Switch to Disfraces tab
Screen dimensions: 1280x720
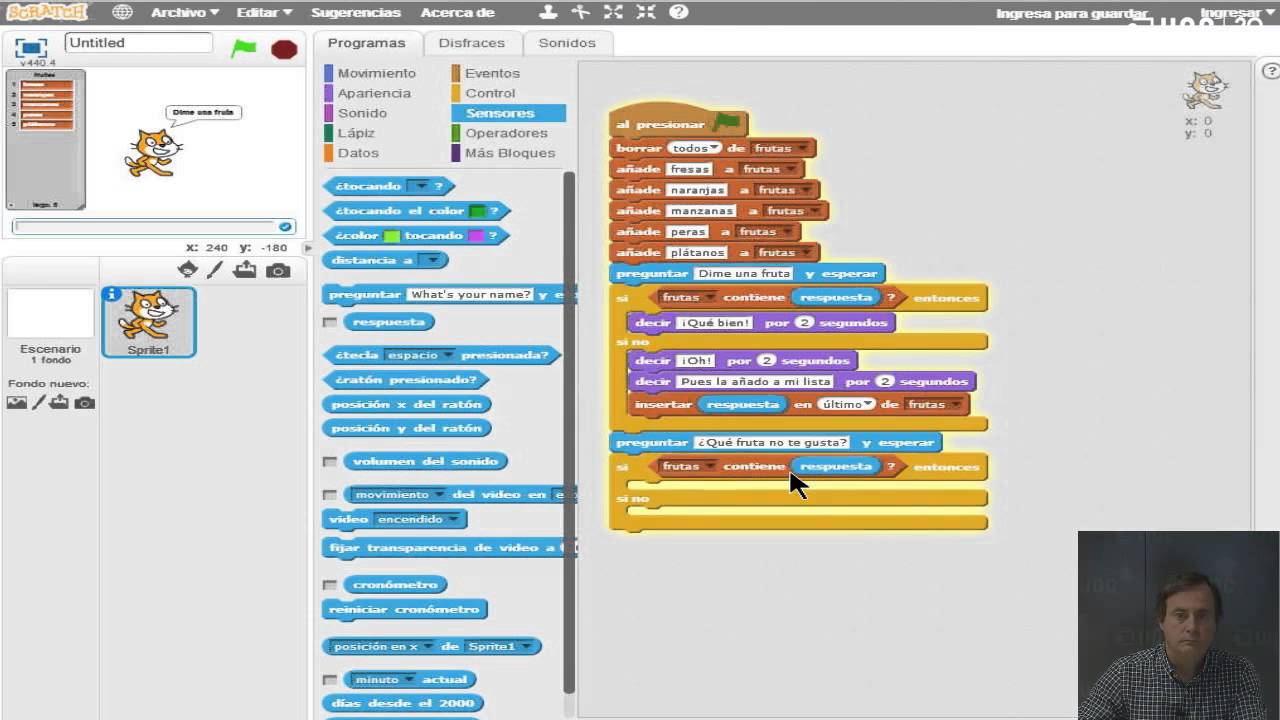471,43
